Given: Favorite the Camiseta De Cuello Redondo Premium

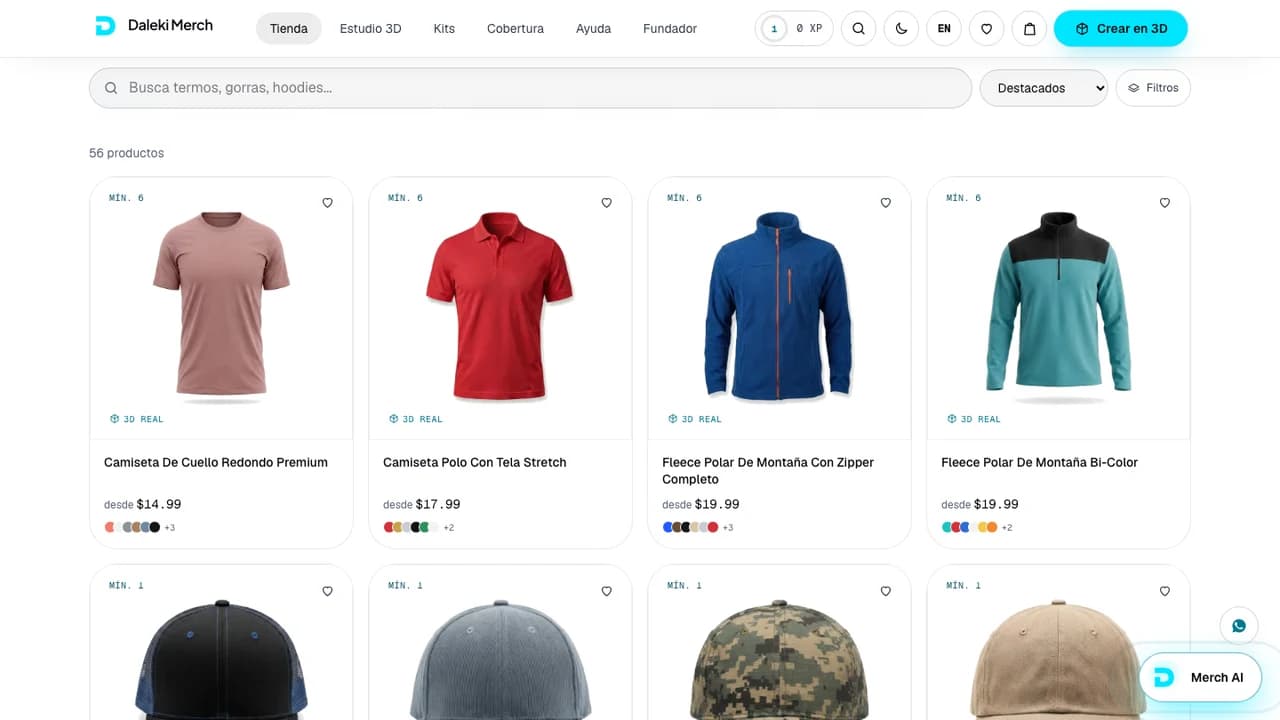Looking at the screenshot, I should coord(327,203).
